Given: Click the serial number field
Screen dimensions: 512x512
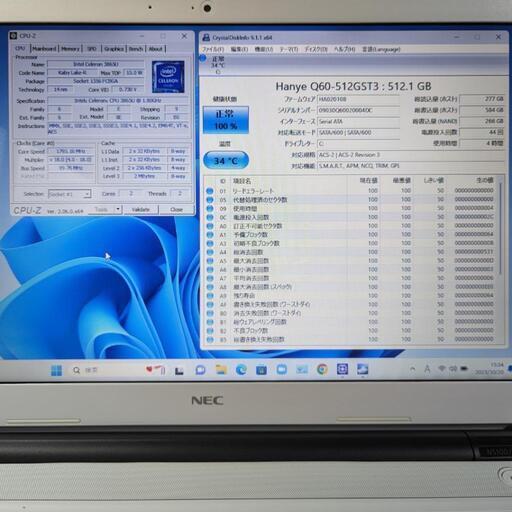Looking at the screenshot, I should (x=358, y=110).
